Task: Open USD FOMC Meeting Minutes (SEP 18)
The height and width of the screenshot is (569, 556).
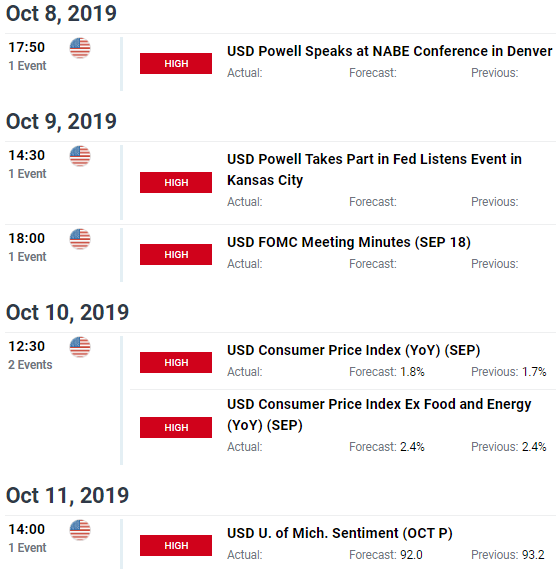Action: [349, 242]
